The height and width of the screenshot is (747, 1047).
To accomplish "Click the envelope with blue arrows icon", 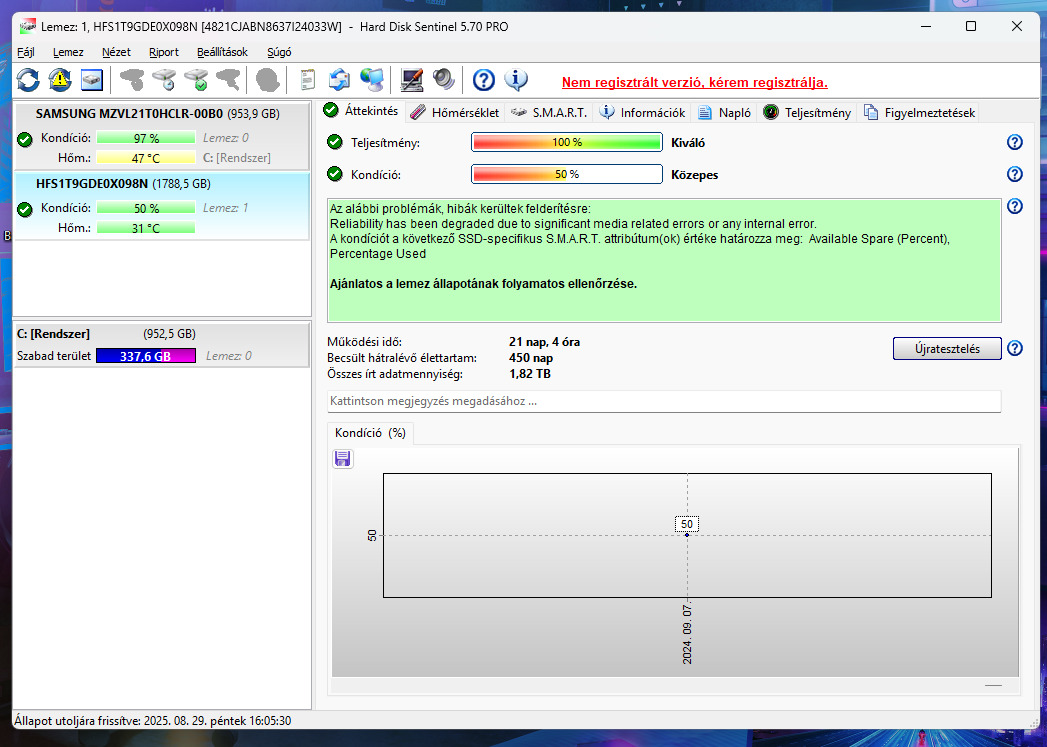I will click(x=339, y=80).
